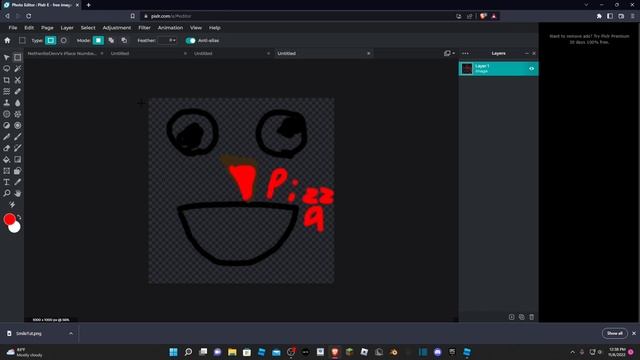Open the Filter menu
Viewport: 640px width, 360px height.
144,28
